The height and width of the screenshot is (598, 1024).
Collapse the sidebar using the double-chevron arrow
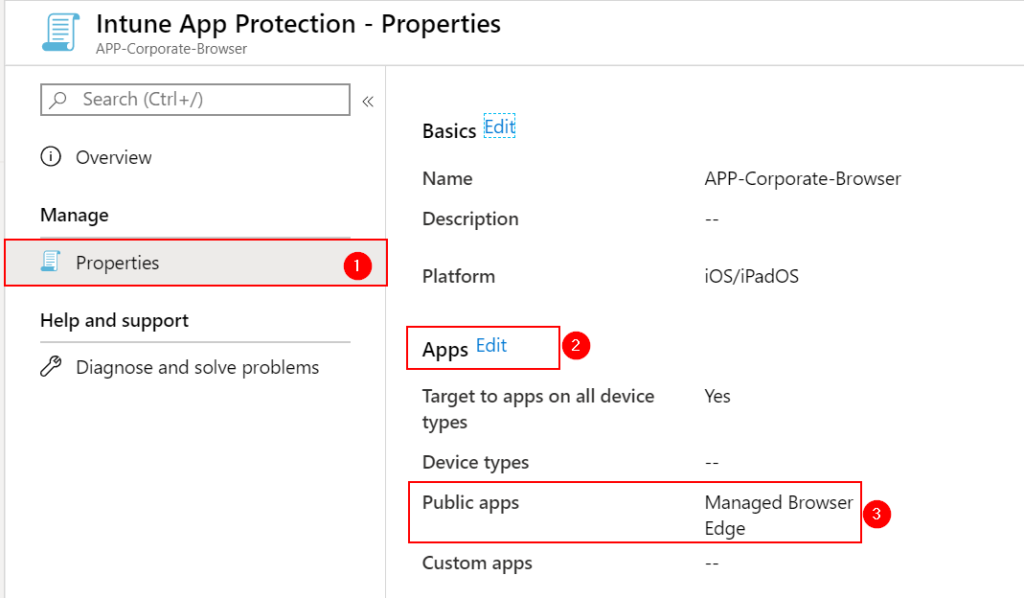[368, 100]
